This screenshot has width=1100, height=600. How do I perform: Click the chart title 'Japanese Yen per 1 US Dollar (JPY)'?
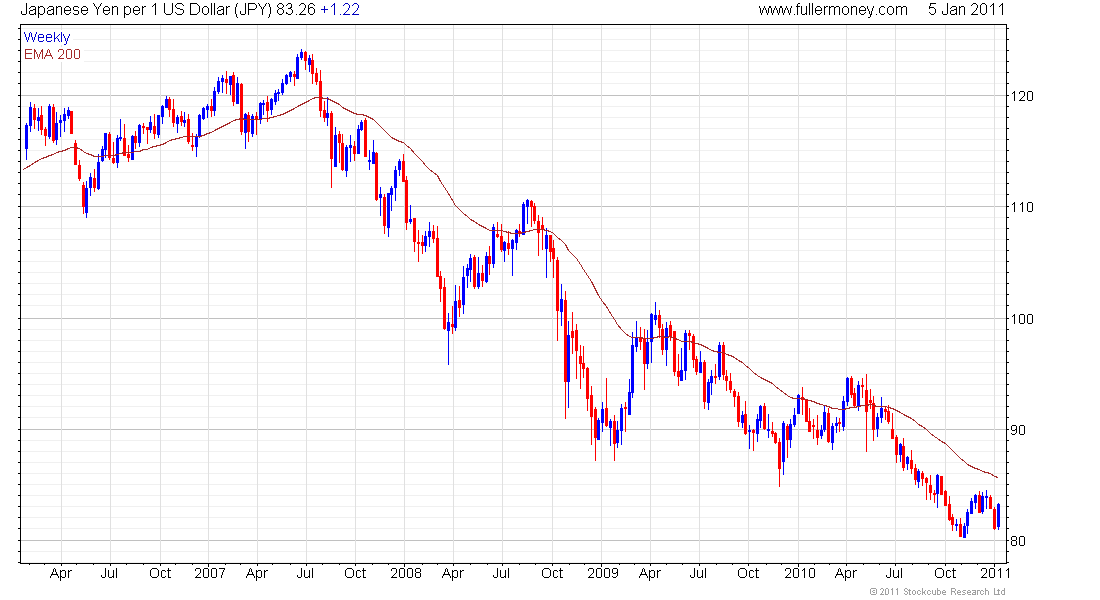click(146, 10)
